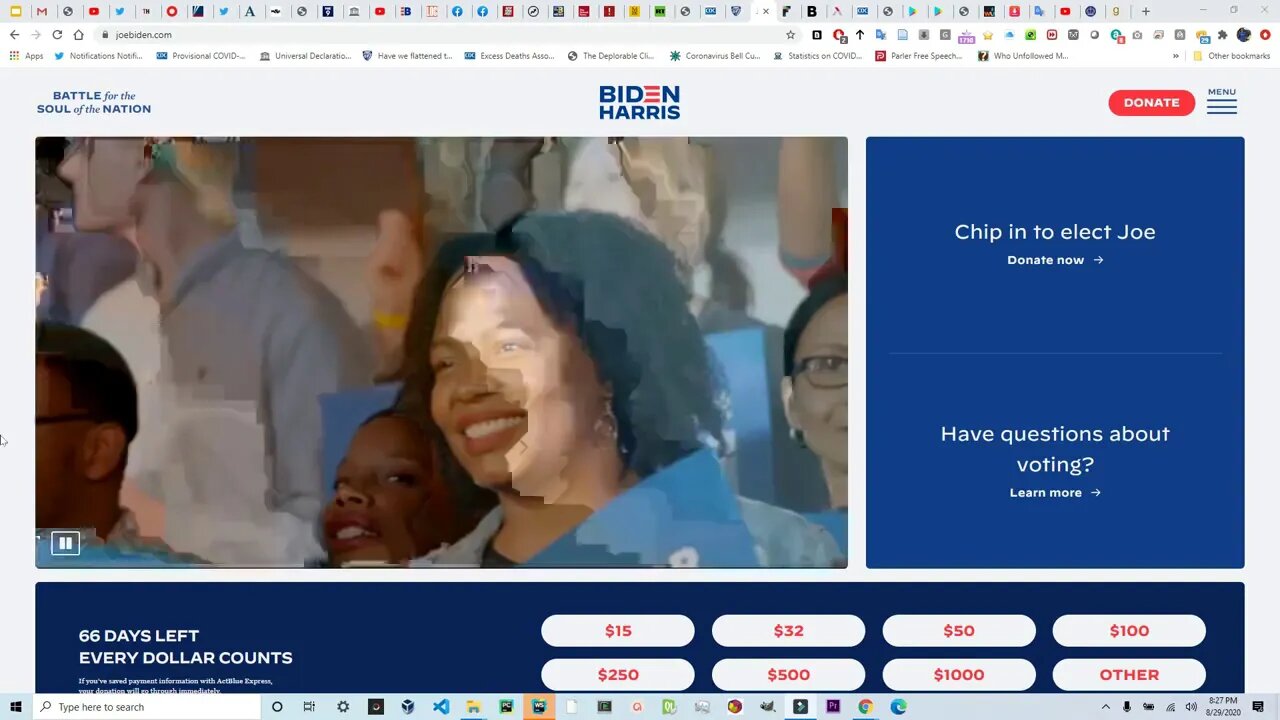Open WebStorm from the taskbar
The height and width of the screenshot is (720, 1280).
pyautogui.click(x=539, y=707)
